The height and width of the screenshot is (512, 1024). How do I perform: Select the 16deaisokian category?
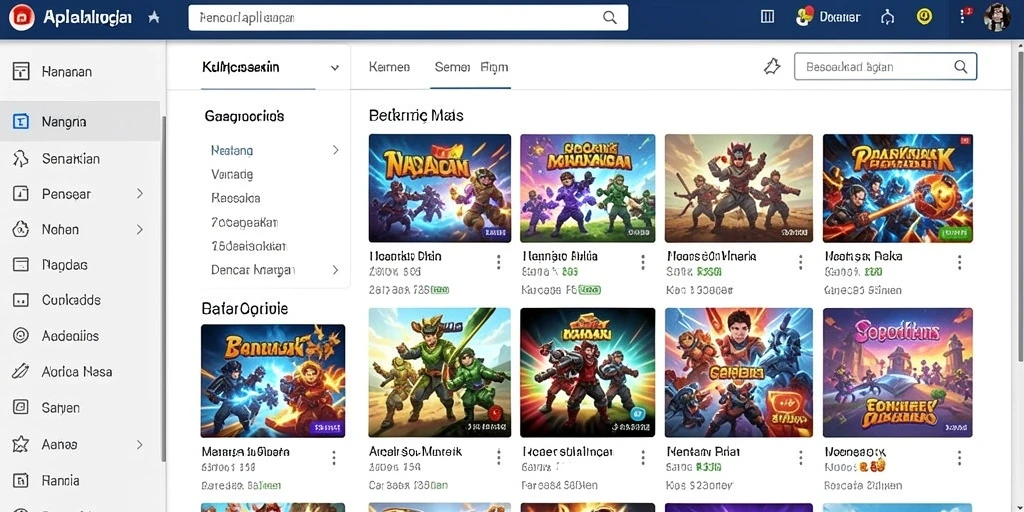click(249, 246)
